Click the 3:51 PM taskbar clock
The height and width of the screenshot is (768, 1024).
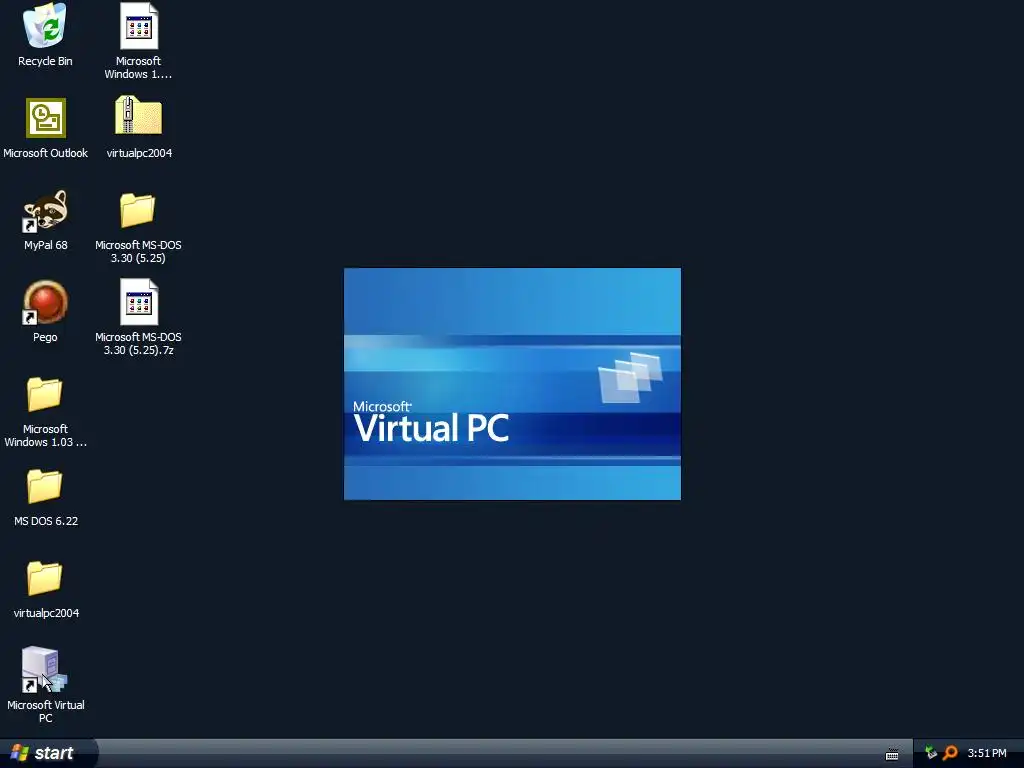tap(987, 753)
